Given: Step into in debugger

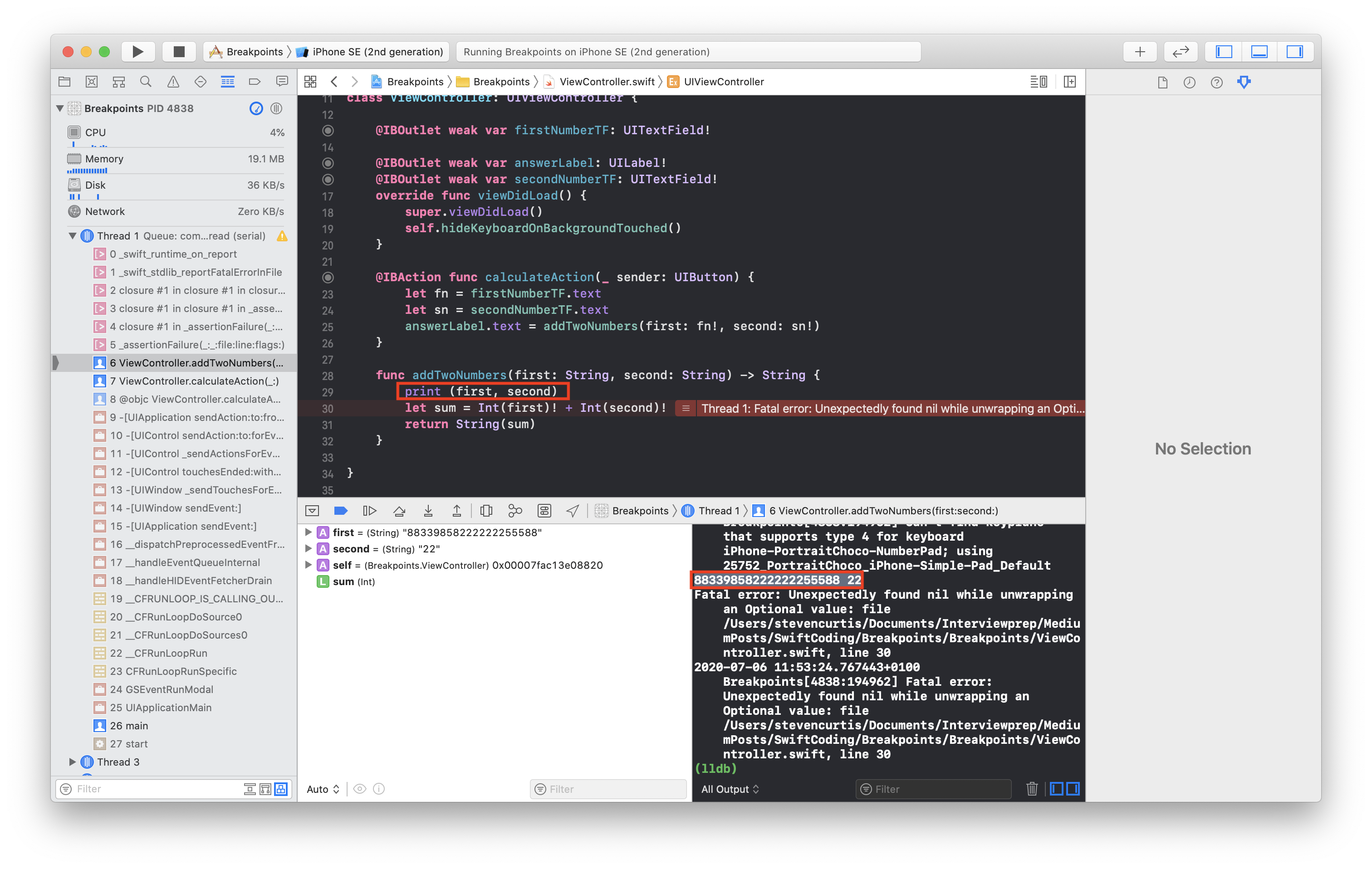Looking at the screenshot, I should [428, 511].
